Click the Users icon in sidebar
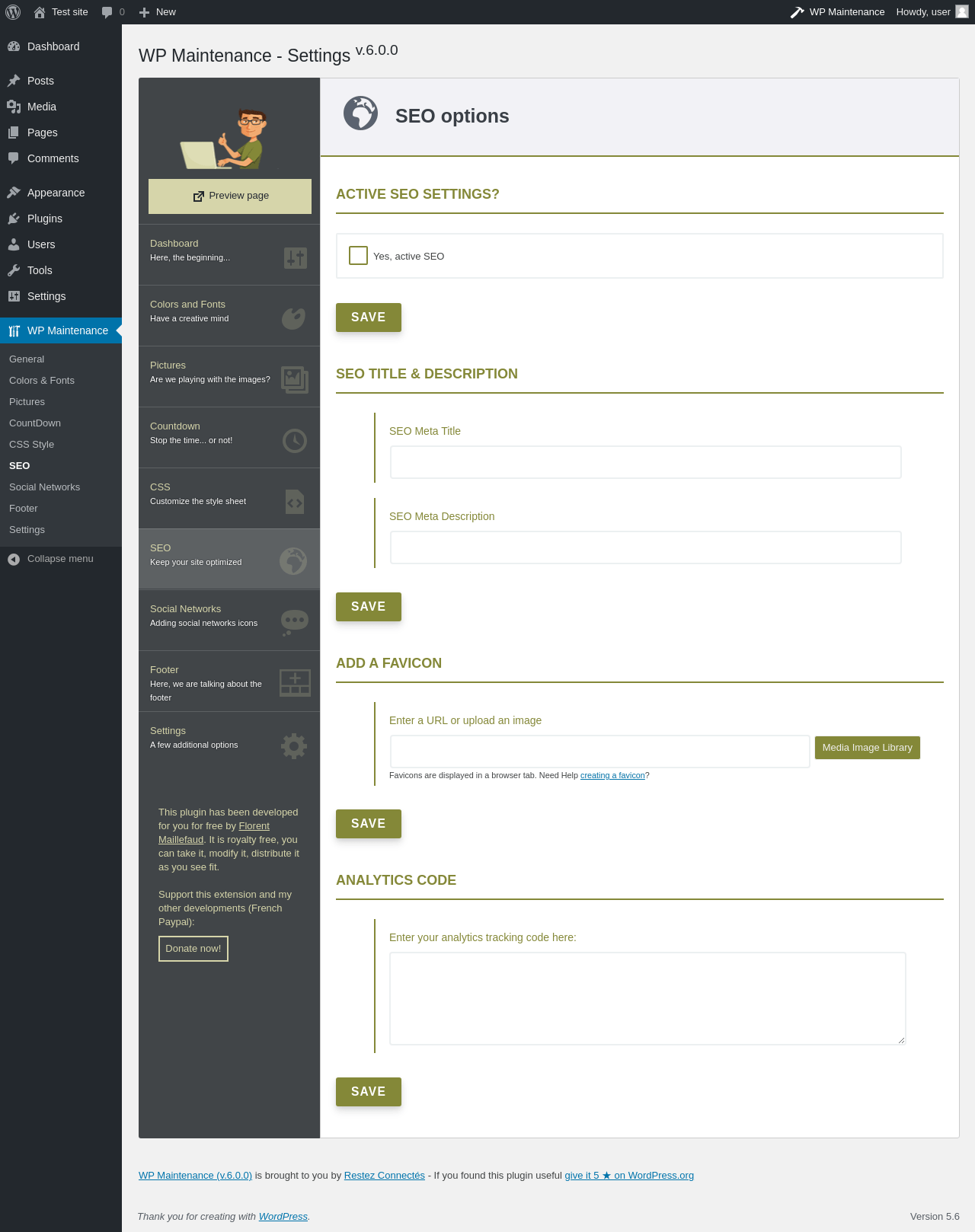The width and height of the screenshot is (975, 1232). pos(14,244)
